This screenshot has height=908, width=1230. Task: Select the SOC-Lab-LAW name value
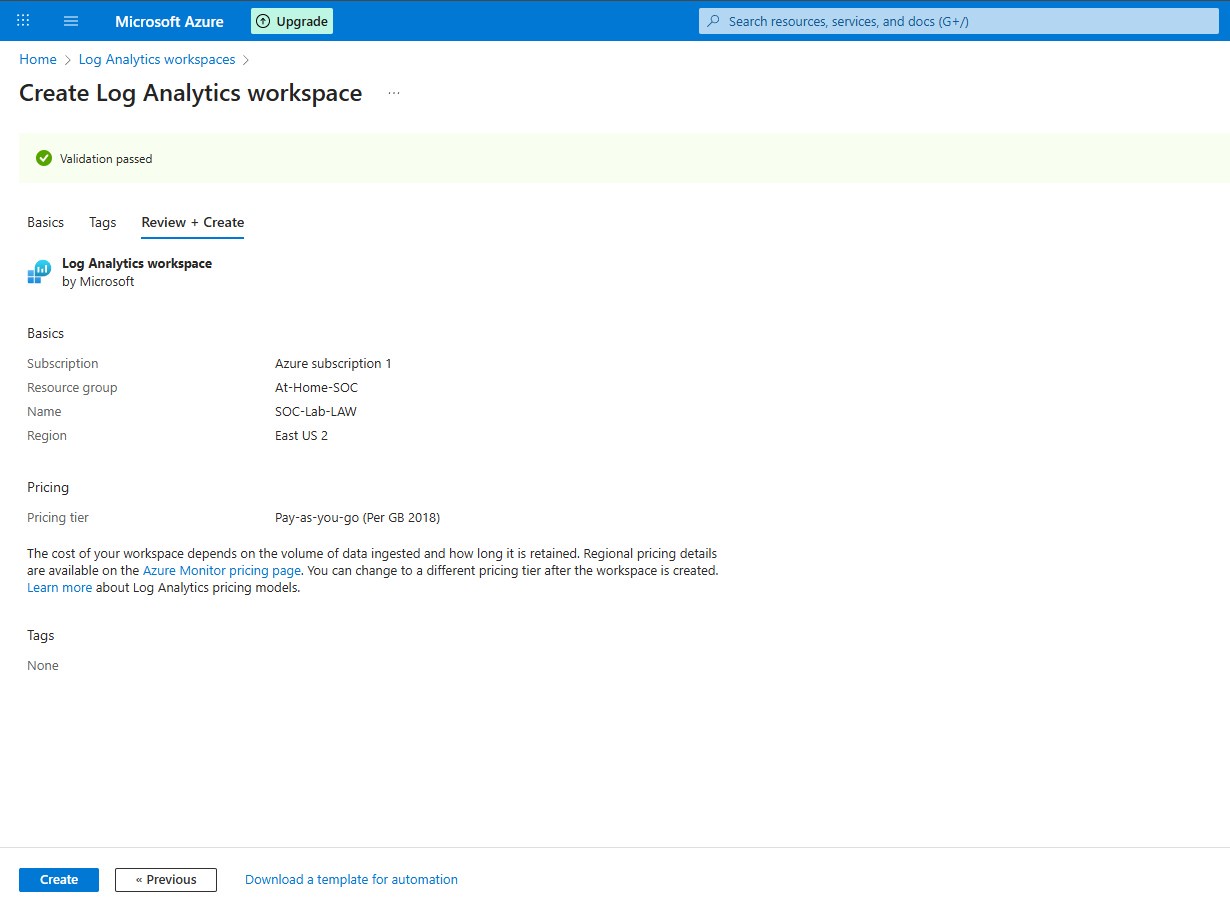[x=316, y=411]
